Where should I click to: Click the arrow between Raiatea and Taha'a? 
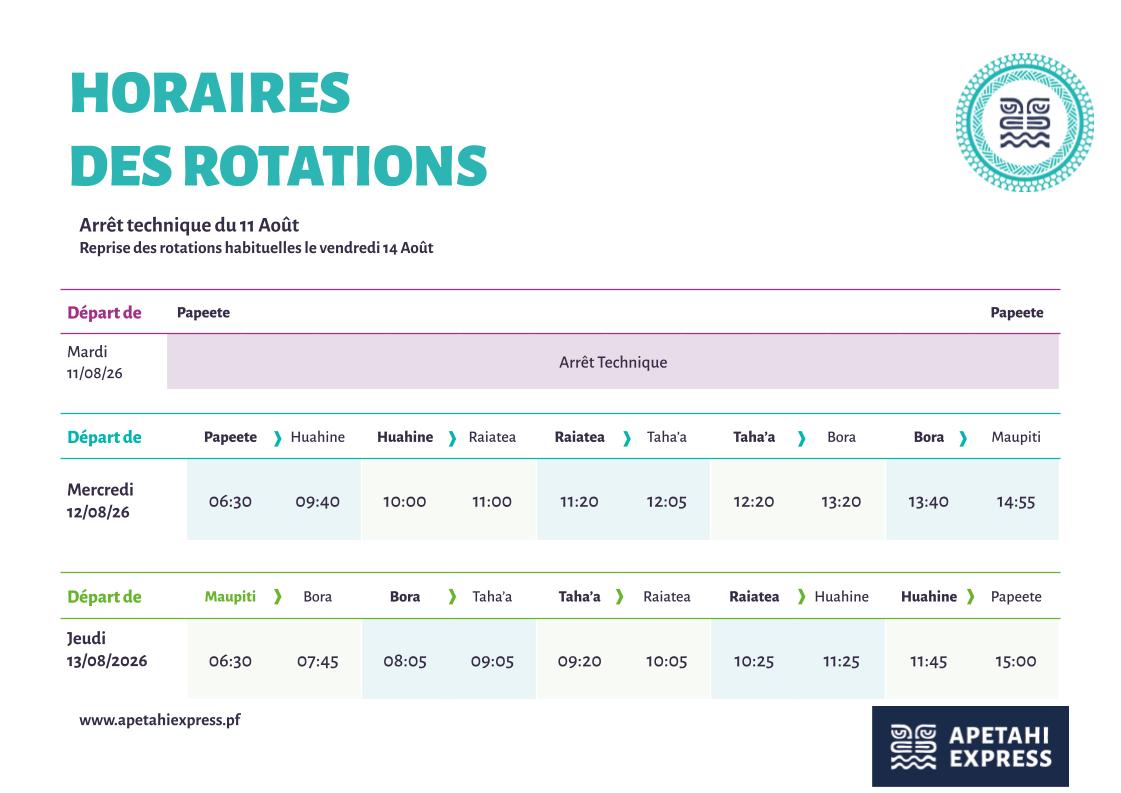(x=627, y=438)
